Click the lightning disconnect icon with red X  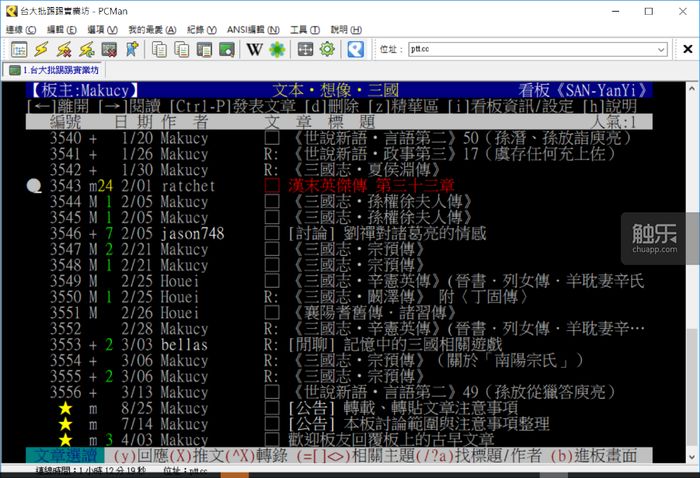point(64,49)
